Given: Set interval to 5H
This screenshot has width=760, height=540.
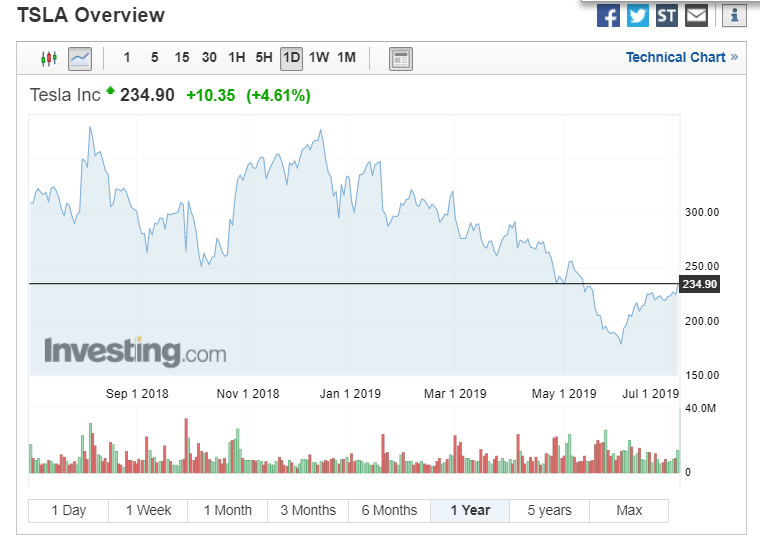Looking at the screenshot, I should click(x=264, y=58).
